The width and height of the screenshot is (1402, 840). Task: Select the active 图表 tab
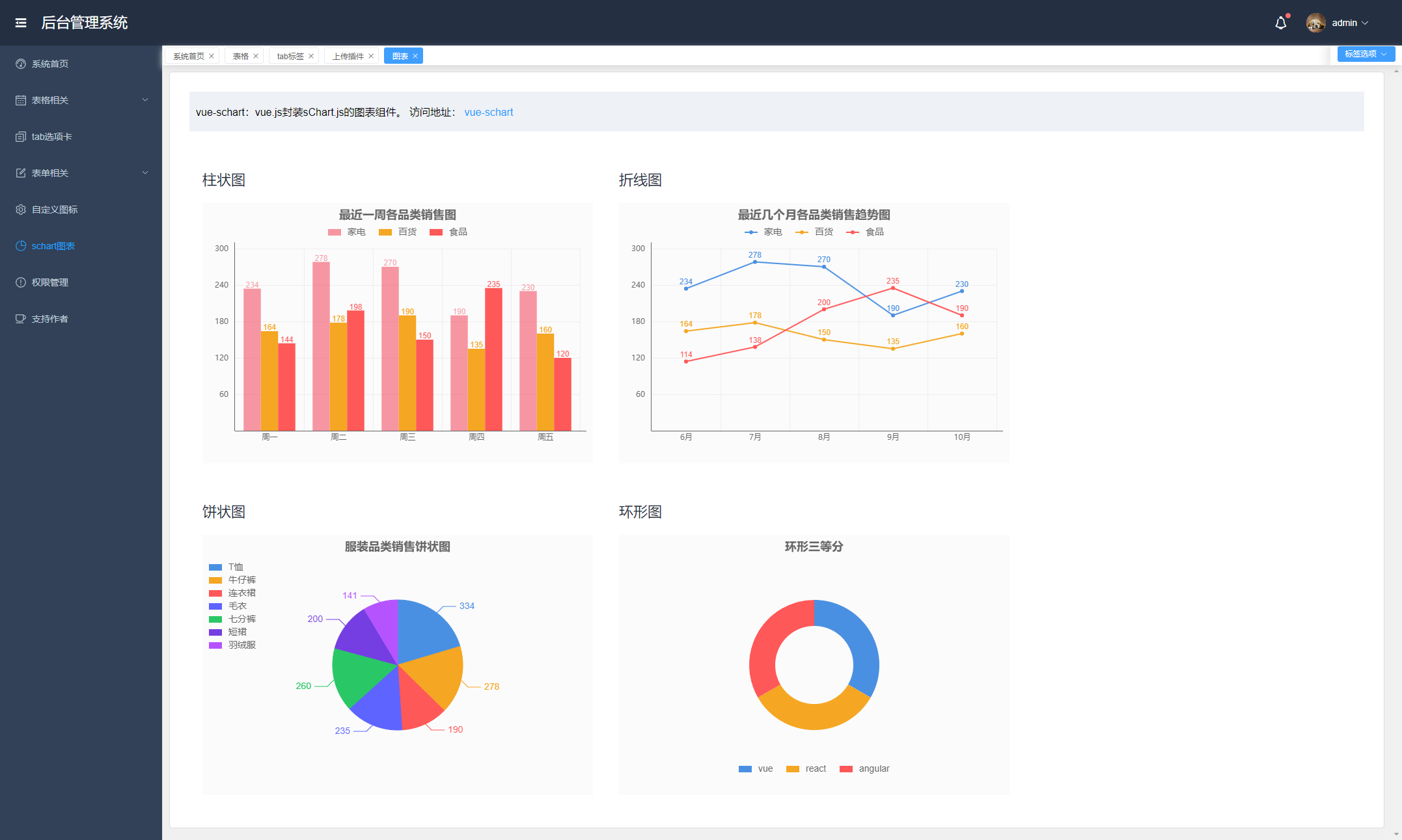pyautogui.click(x=400, y=57)
